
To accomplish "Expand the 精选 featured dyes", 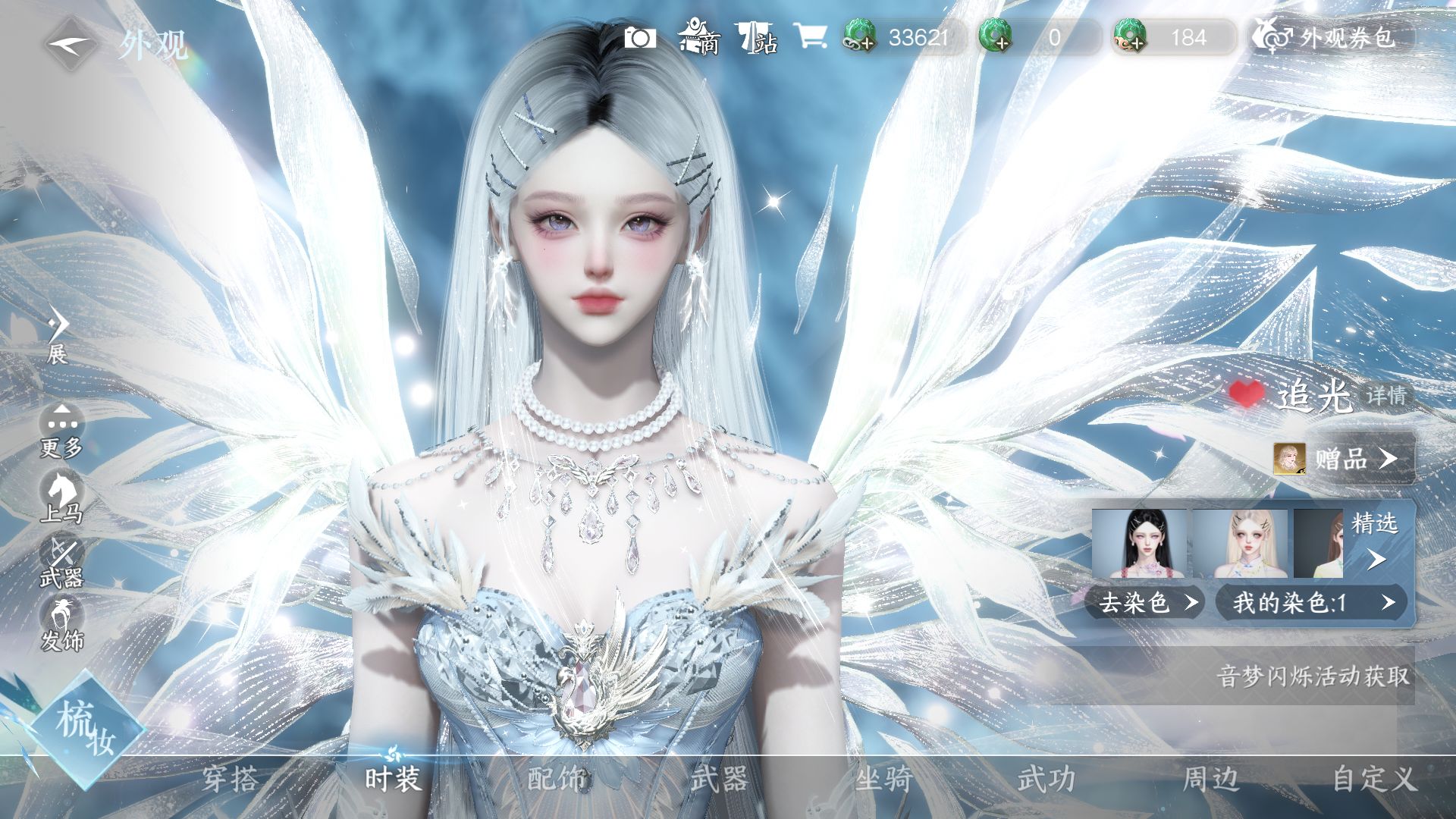I will coord(1376,541).
